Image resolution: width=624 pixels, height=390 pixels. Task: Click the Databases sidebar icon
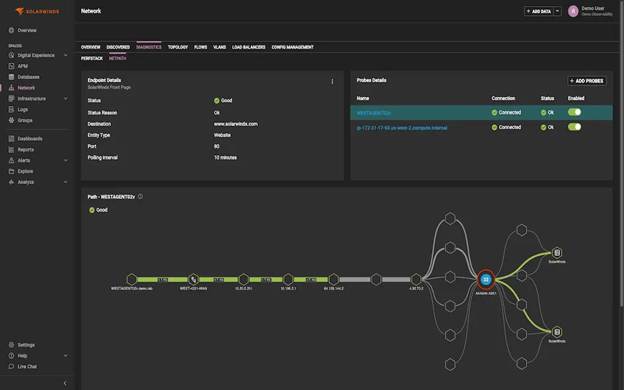click(x=12, y=77)
